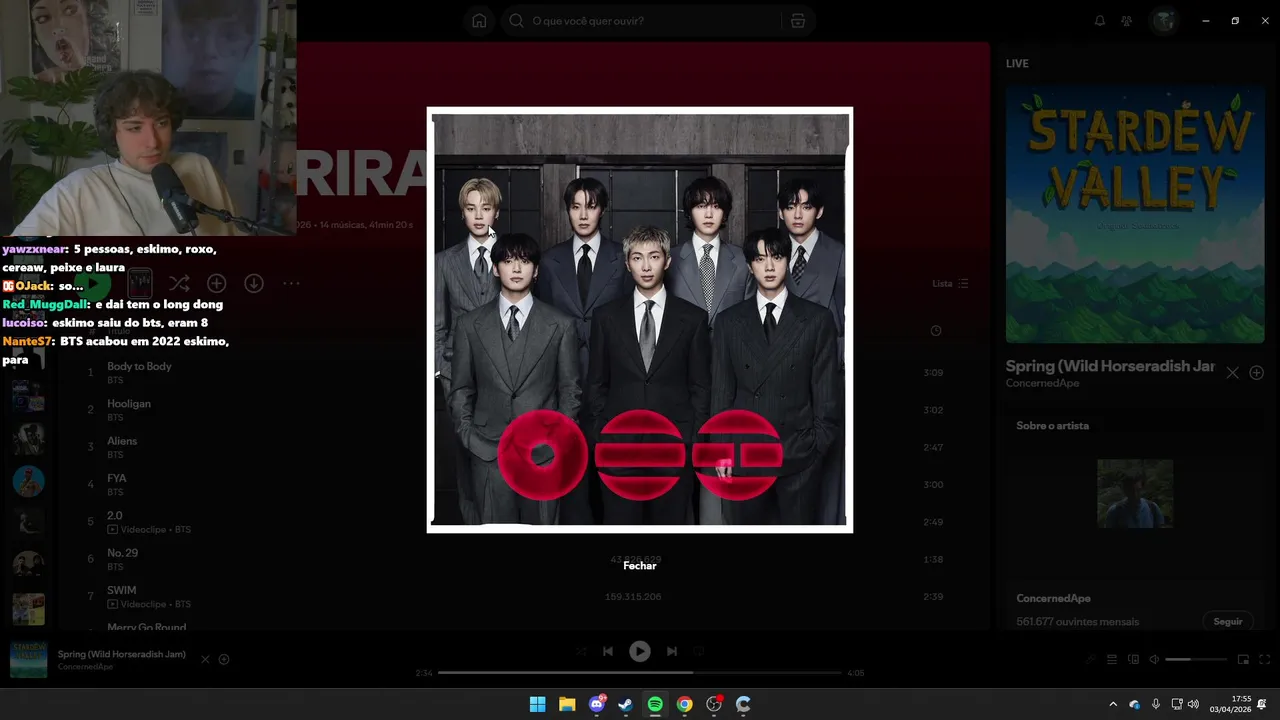Image resolution: width=1280 pixels, height=720 pixels.
Task: Open the album's more options ellipsis
Action: [x=291, y=284]
